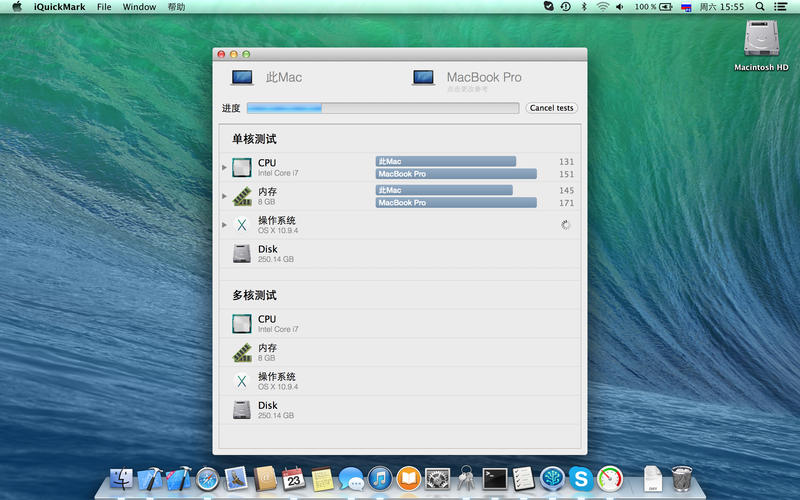This screenshot has height=500, width=800.
Task: Open the File menu
Action: (x=104, y=7)
